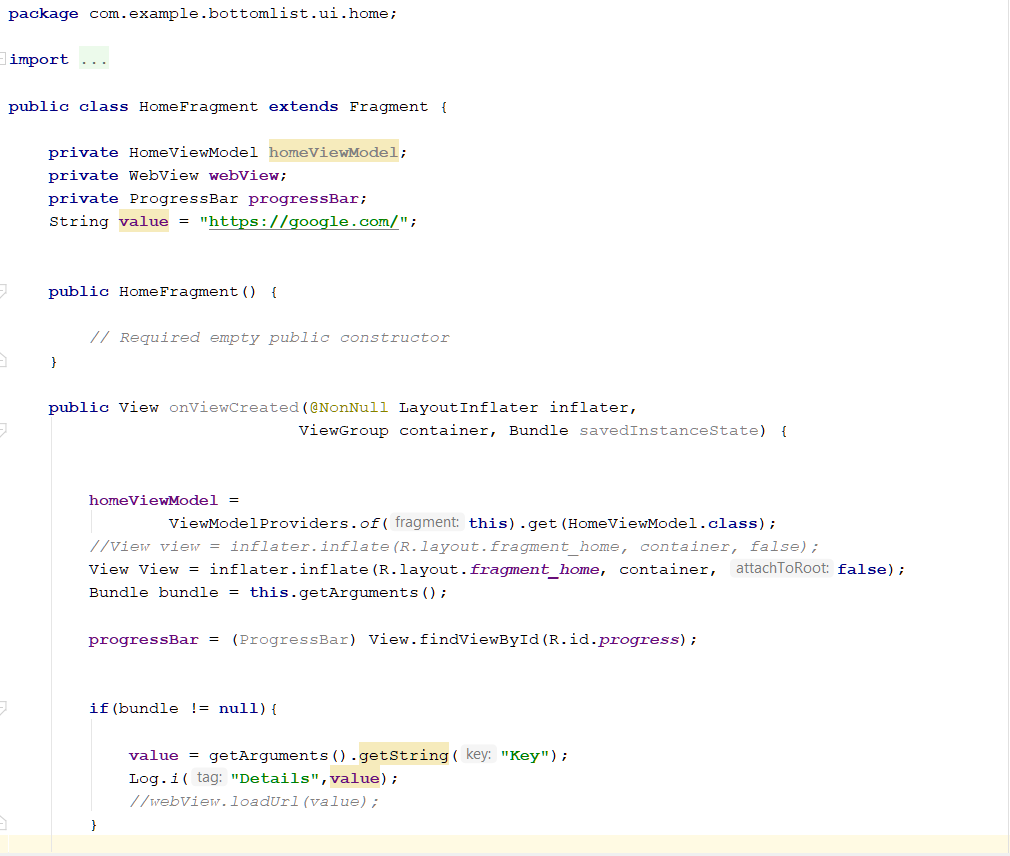Screen dimensions: 1010x856
Task: Click the gutter fold marker on the ViewGroup container line
Action: [x=3, y=430]
